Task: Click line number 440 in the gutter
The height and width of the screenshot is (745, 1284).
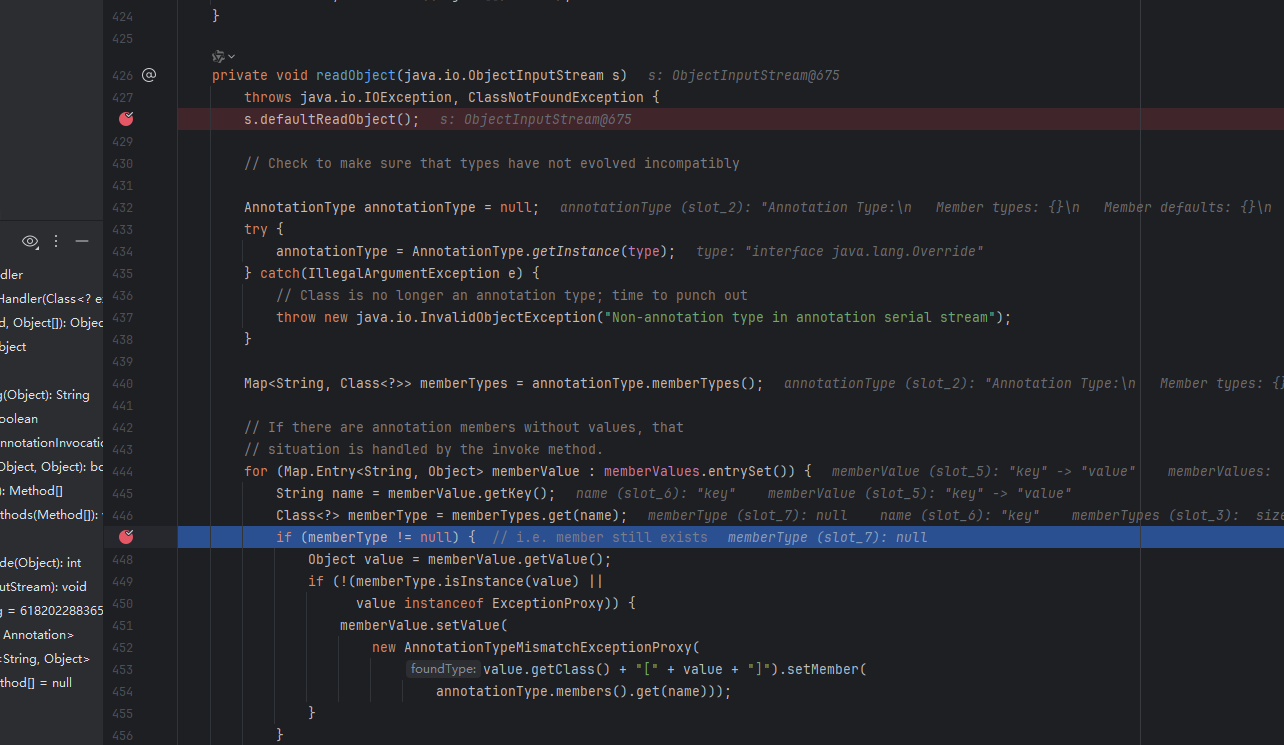Action: pyautogui.click(x=121, y=383)
